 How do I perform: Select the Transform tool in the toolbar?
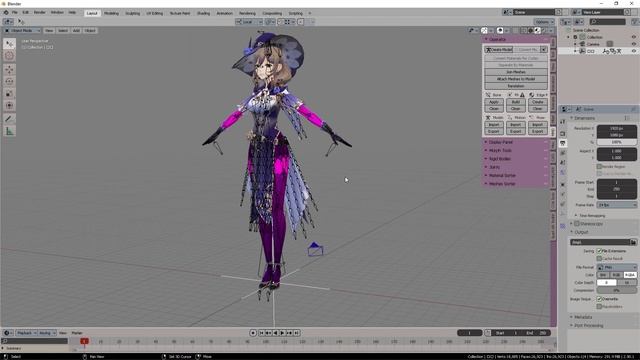pyautogui.click(x=9, y=105)
